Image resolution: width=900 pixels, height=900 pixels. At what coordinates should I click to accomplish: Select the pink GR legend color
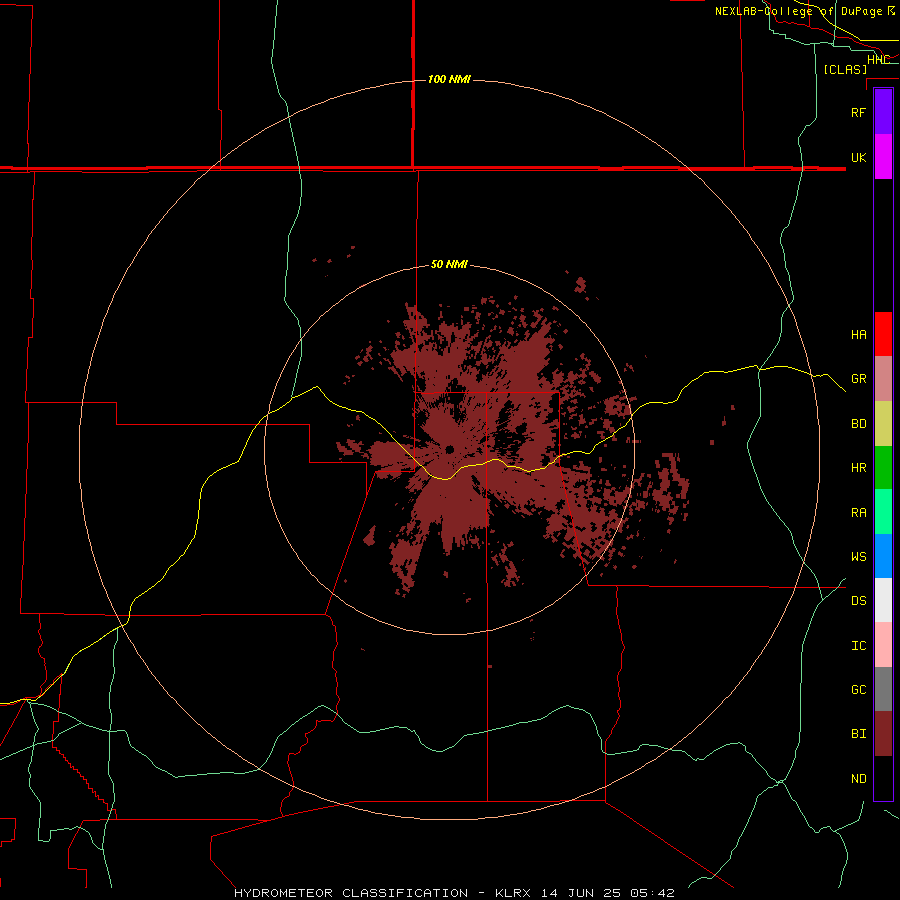tap(883, 379)
